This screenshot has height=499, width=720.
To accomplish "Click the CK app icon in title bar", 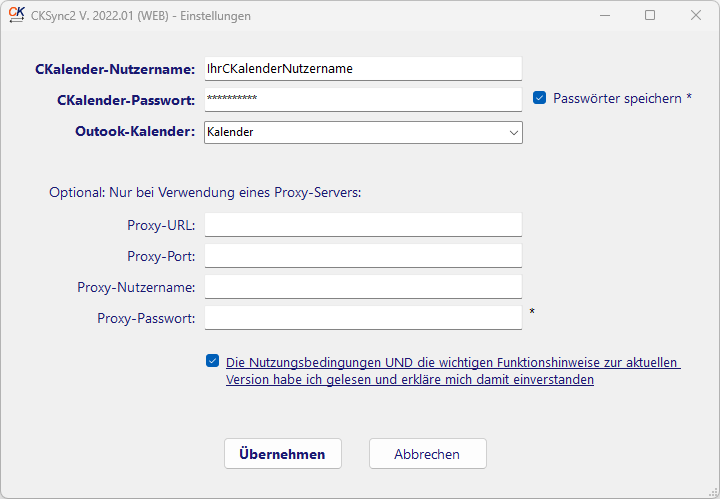I will point(16,15).
